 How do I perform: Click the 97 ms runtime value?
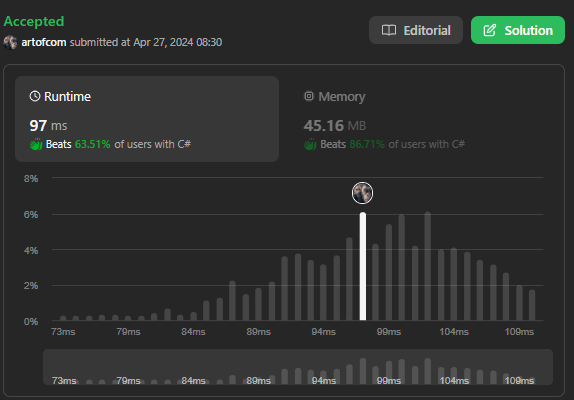click(48, 126)
